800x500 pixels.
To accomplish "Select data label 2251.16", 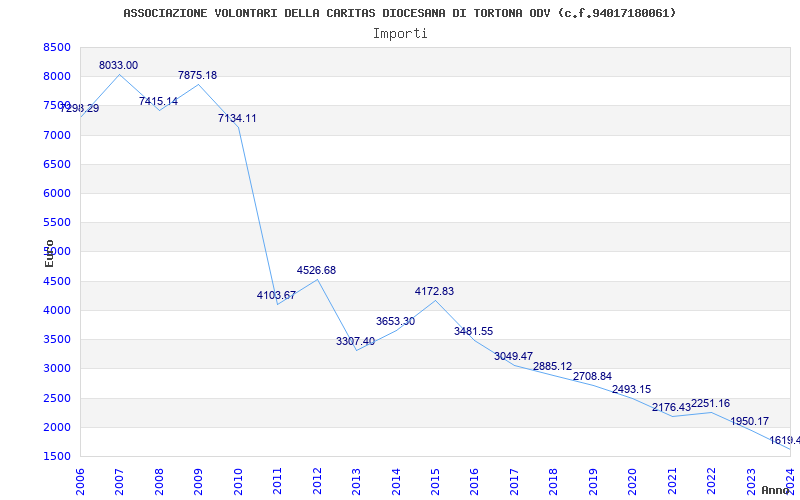I will pyautogui.click(x=710, y=404).
